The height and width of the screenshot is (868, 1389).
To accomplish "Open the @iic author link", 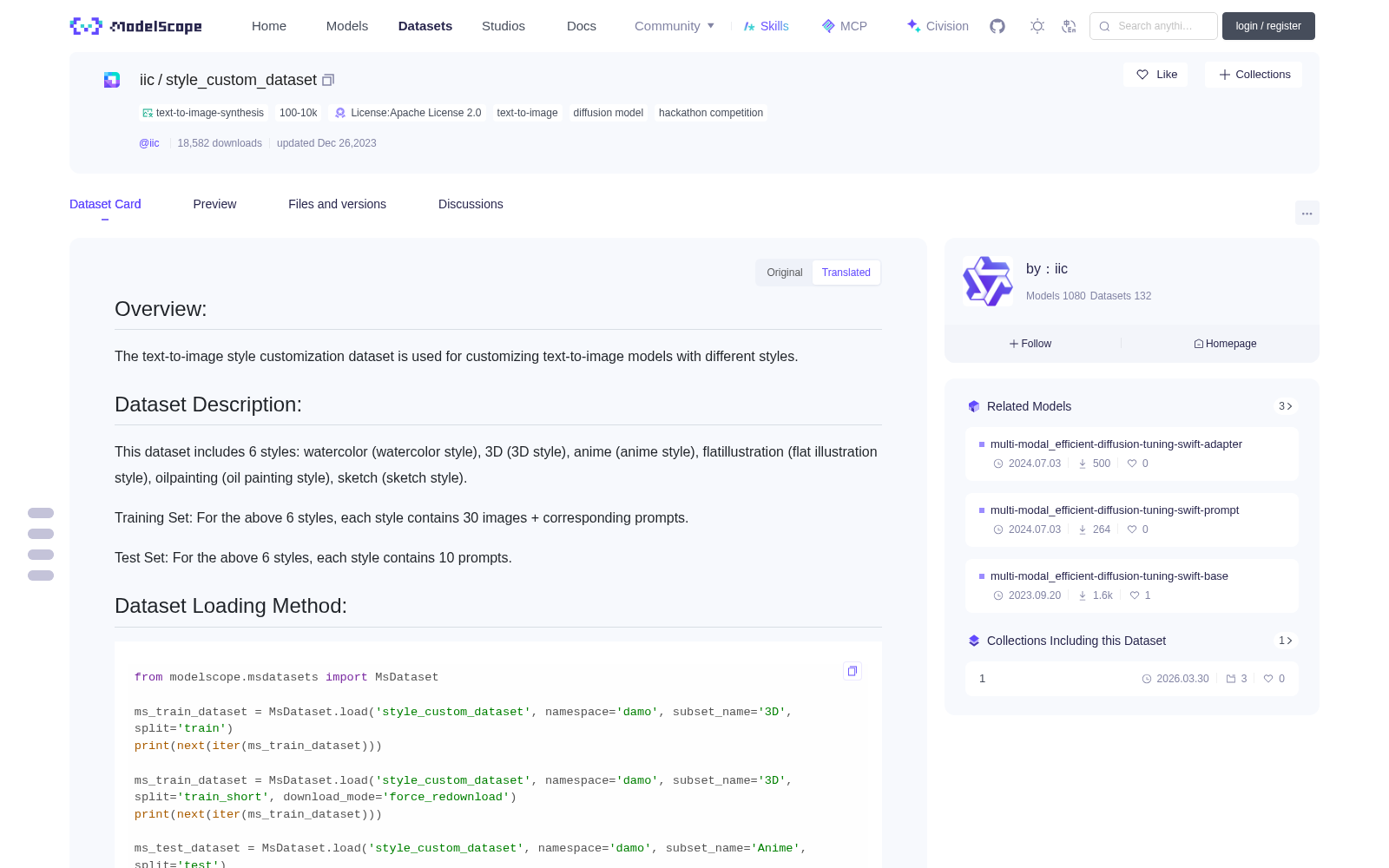I will click(x=149, y=143).
